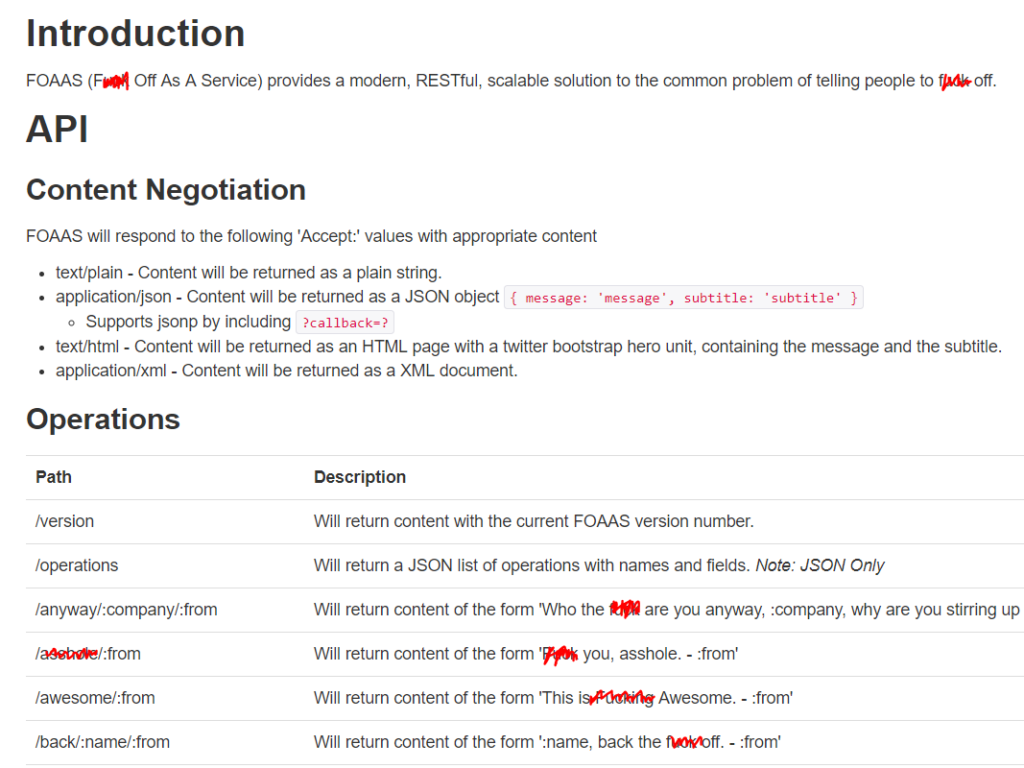Click the FOAAS version number description

point(533,521)
